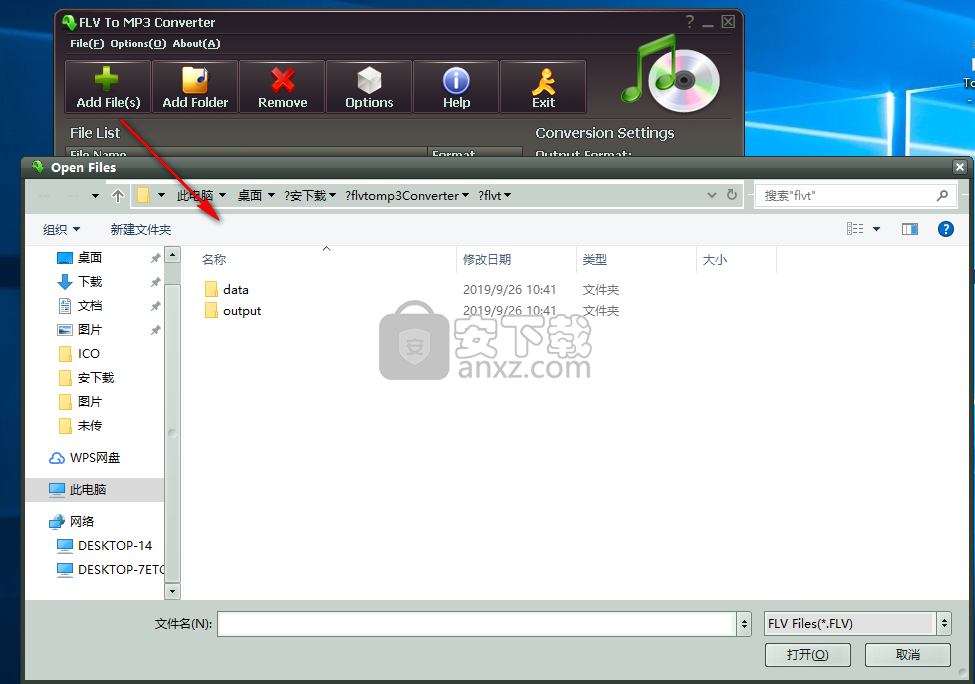Open the file name combo box arrow
The height and width of the screenshot is (684, 975).
click(x=744, y=624)
